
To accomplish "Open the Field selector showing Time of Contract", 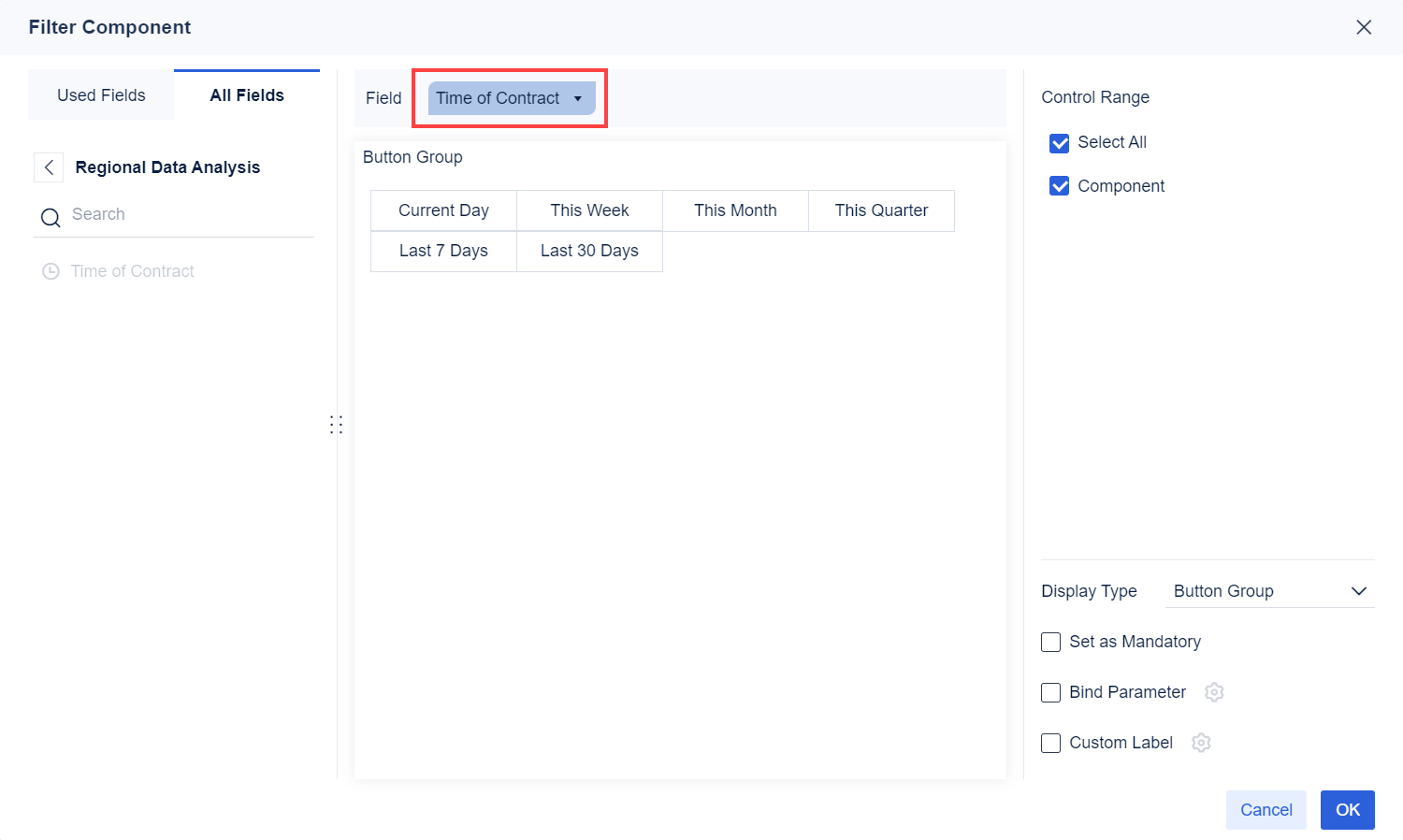I will click(x=510, y=97).
